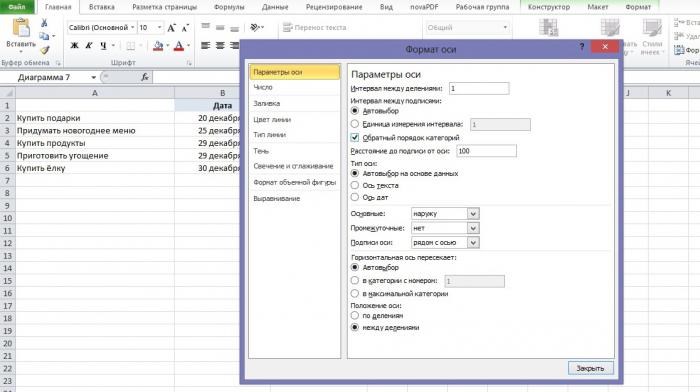Switch to the Формулы ribbon tab
The height and width of the screenshot is (392, 700).
pos(229,7)
